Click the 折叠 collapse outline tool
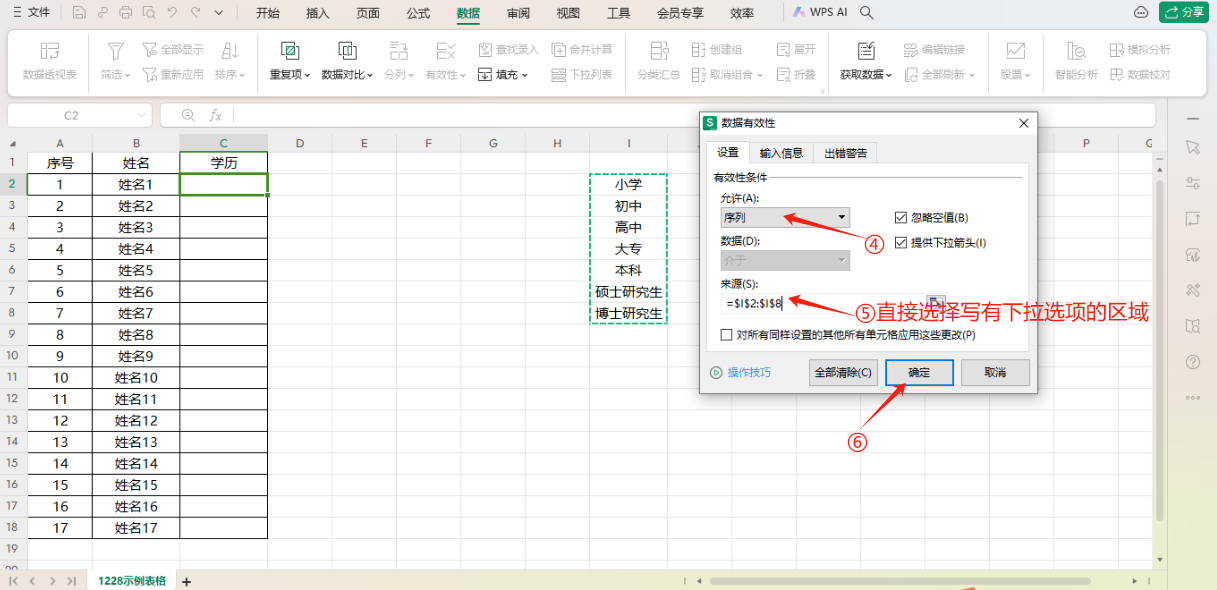The image size is (1217, 590). (796, 74)
